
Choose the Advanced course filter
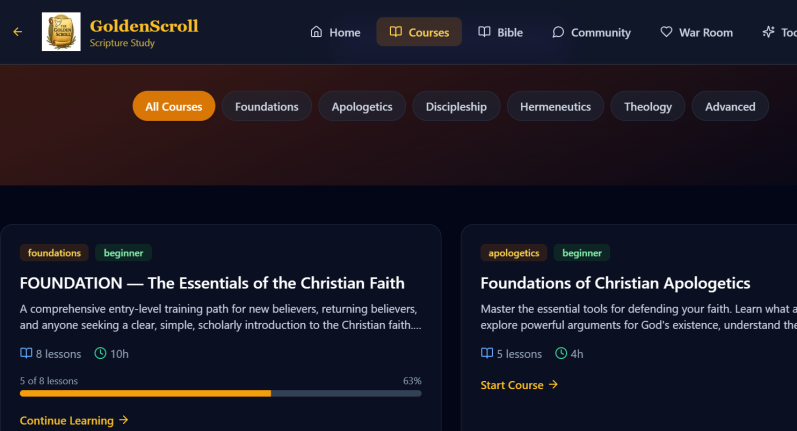[730, 106]
